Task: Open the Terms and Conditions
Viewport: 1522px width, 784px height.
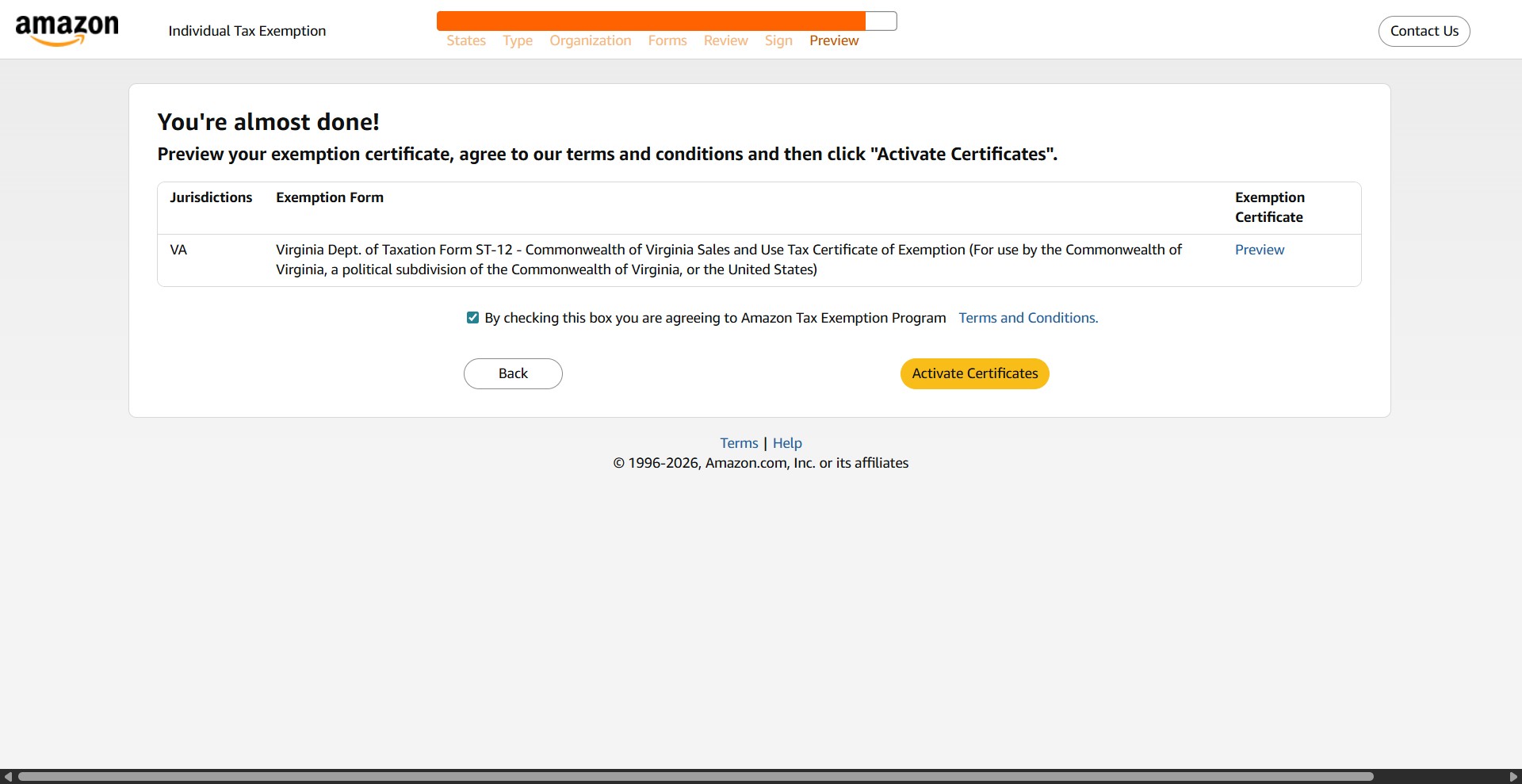Action: [1027, 317]
